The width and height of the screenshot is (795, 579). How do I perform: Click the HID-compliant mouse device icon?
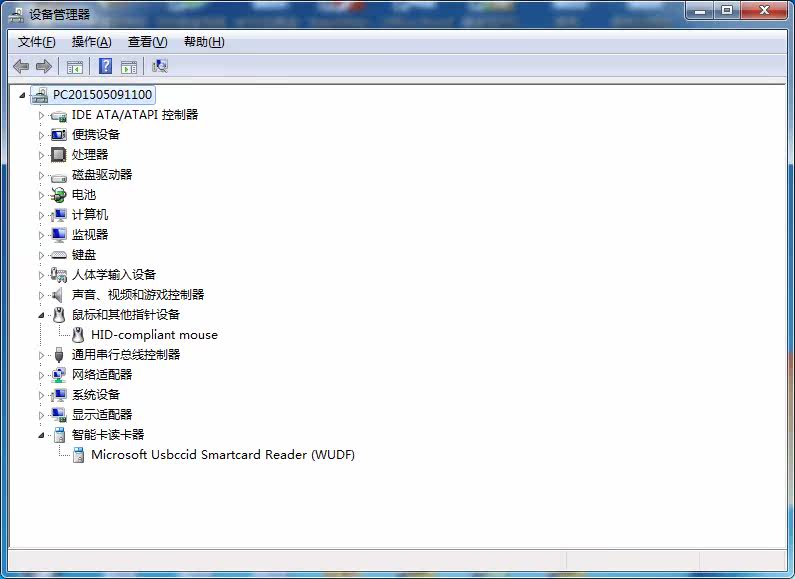[x=78, y=335]
